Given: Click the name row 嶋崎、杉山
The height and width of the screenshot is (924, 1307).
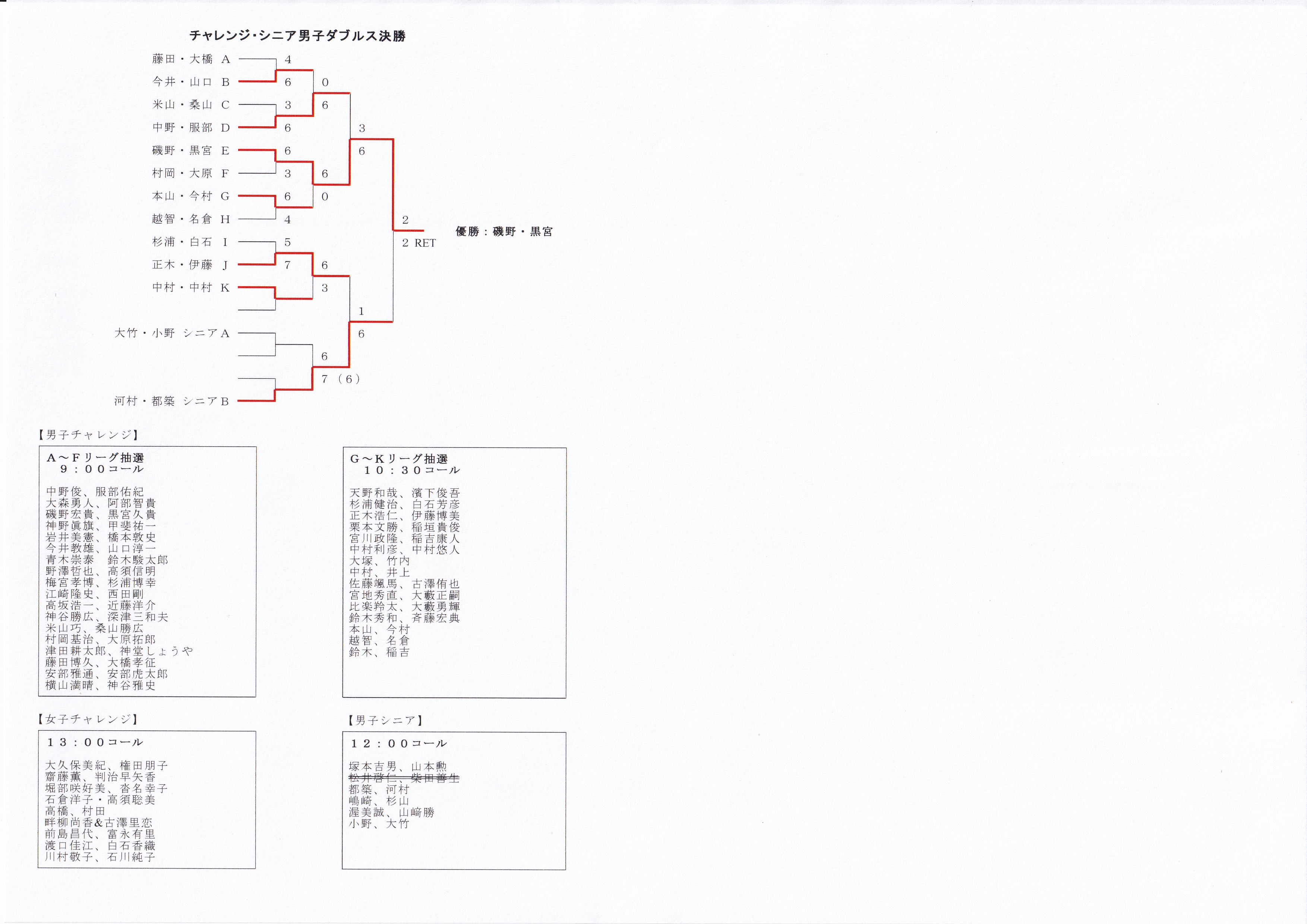Looking at the screenshot, I should coord(379,801).
